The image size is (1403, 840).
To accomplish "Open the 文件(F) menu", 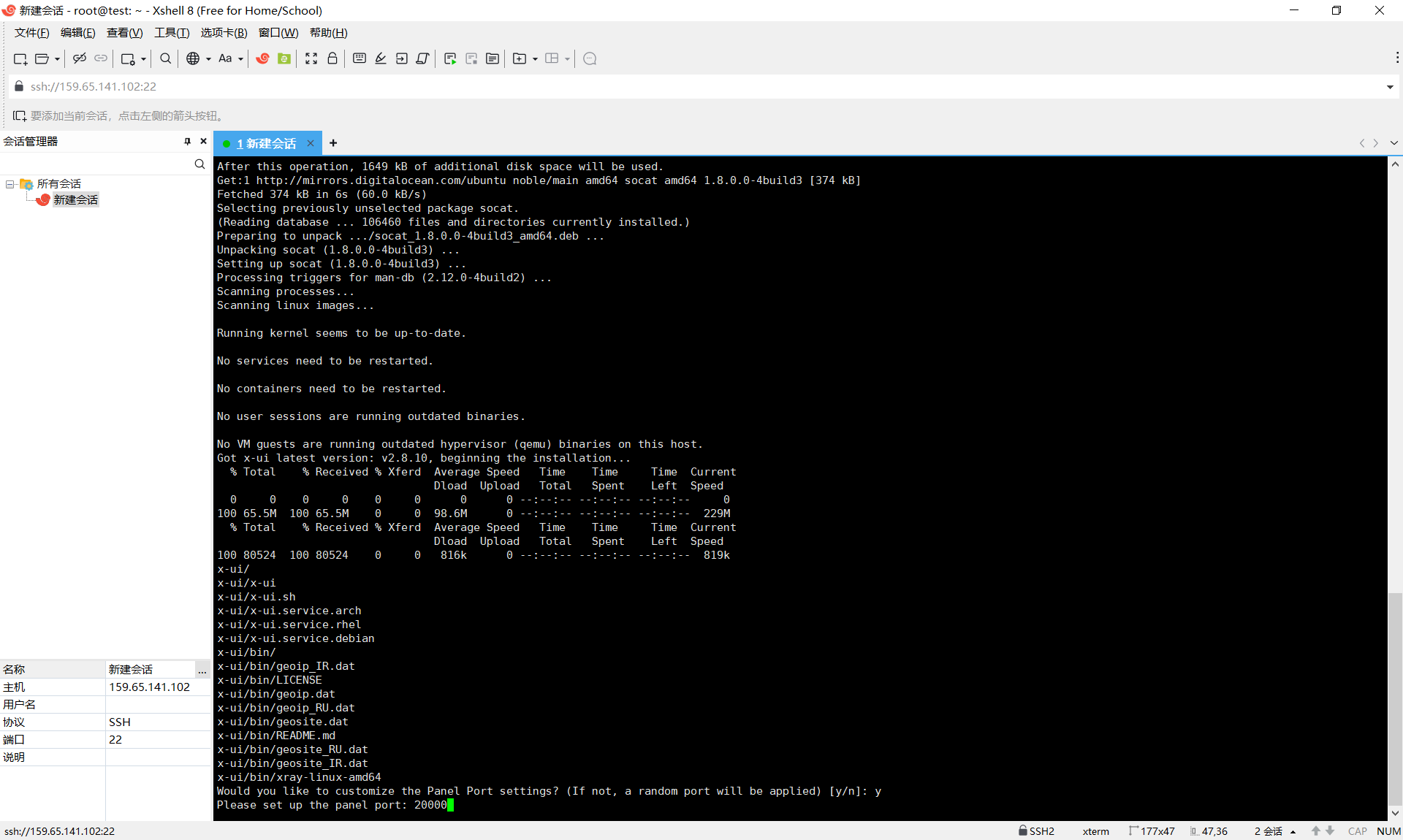I will tap(32, 33).
